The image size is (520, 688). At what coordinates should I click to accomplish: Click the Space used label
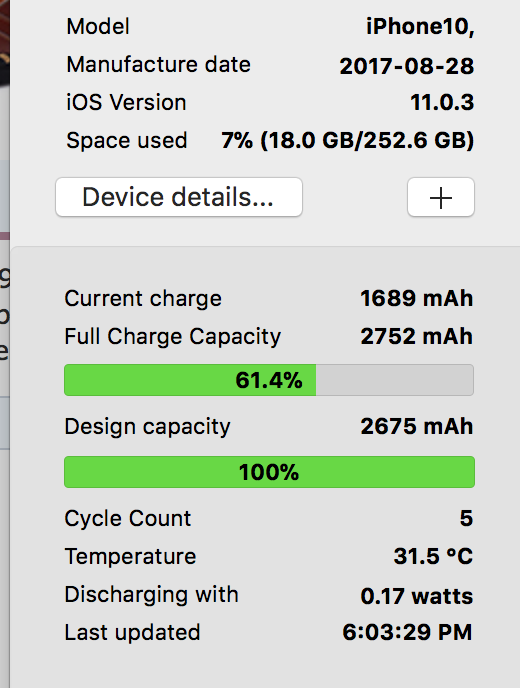click(127, 141)
